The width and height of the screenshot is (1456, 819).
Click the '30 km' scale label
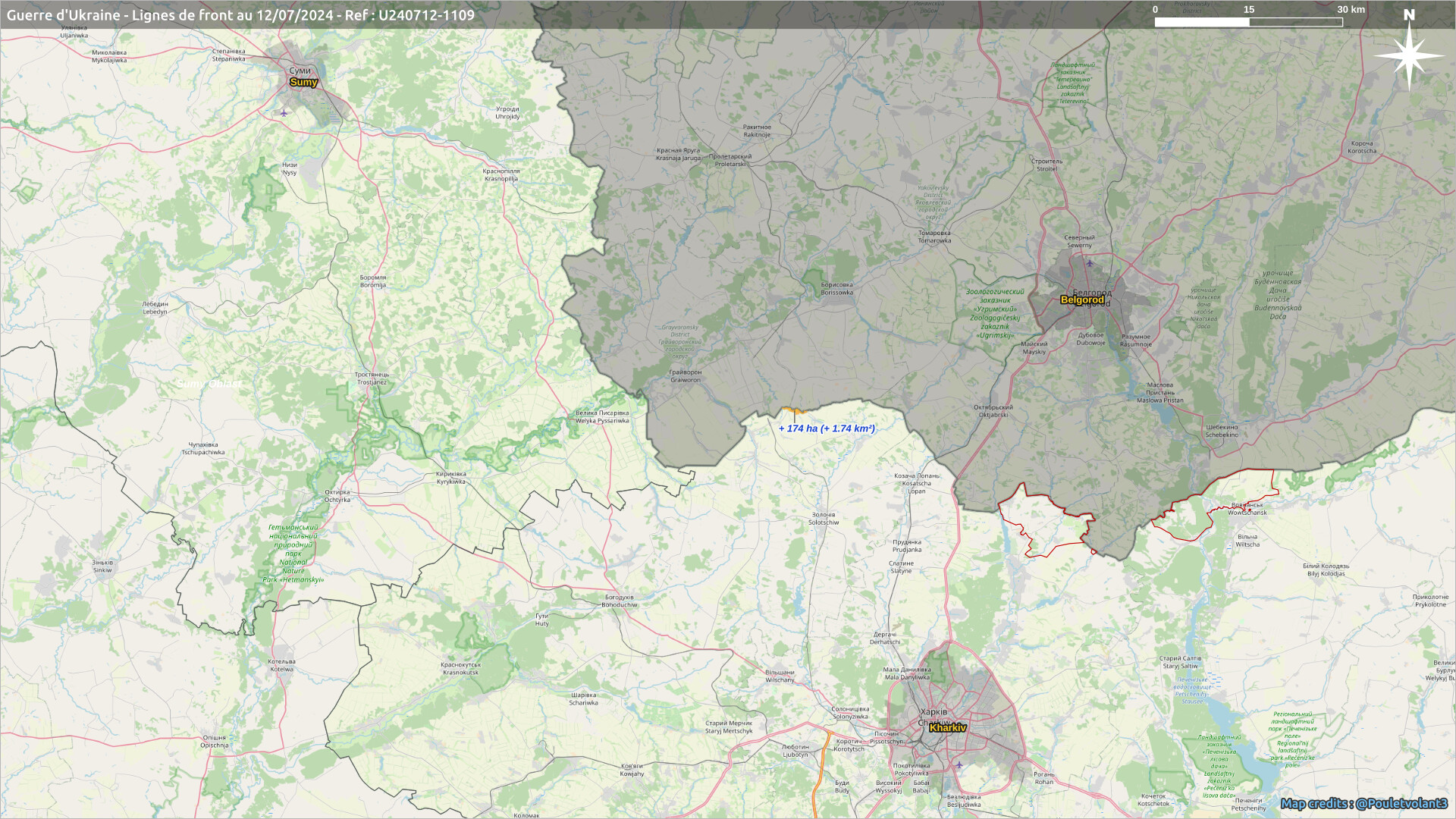pyautogui.click(x=1351, y=10)
